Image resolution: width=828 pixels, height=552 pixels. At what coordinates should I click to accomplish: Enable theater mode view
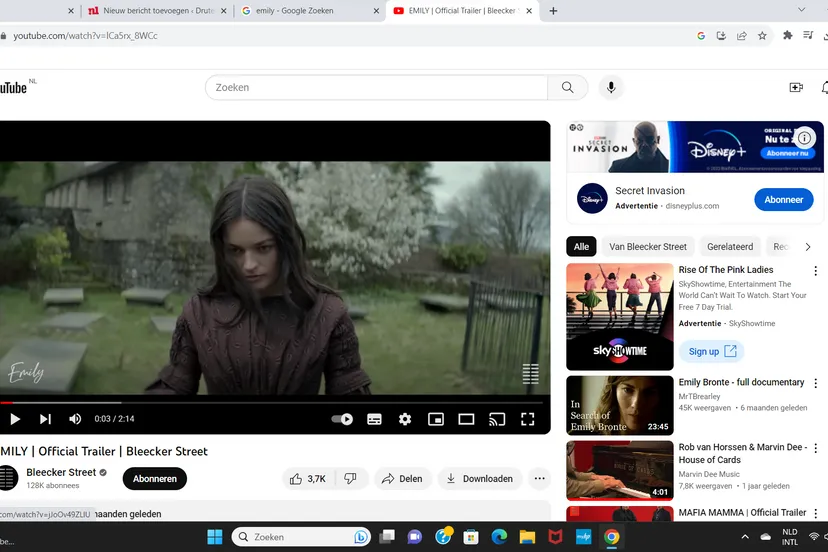click(x=466, y=419)
